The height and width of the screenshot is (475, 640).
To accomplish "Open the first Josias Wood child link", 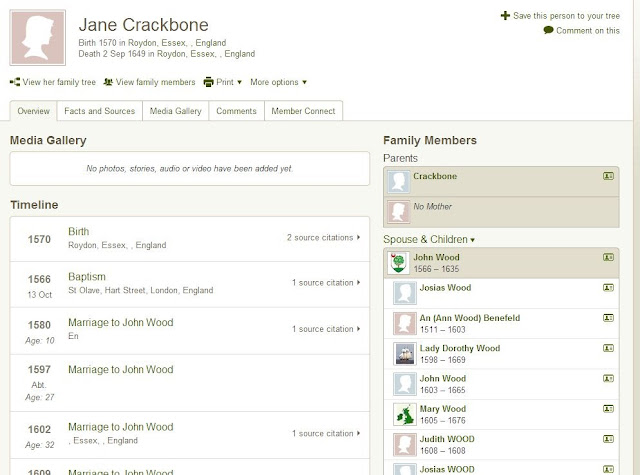I will [445, 288].
